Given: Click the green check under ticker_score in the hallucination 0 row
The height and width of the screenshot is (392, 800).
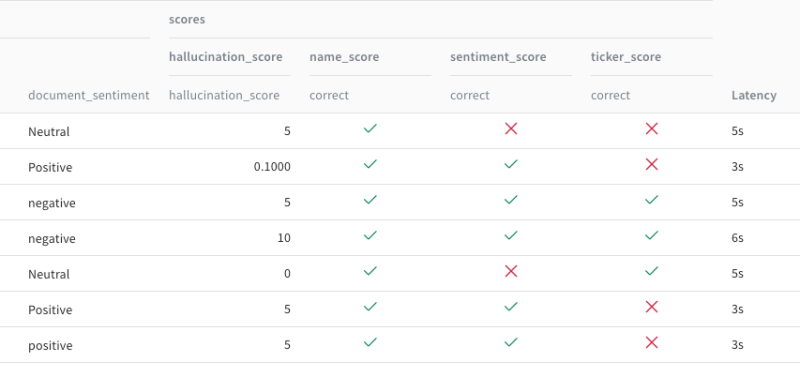Looking at the screenshot, I should 652,271.
